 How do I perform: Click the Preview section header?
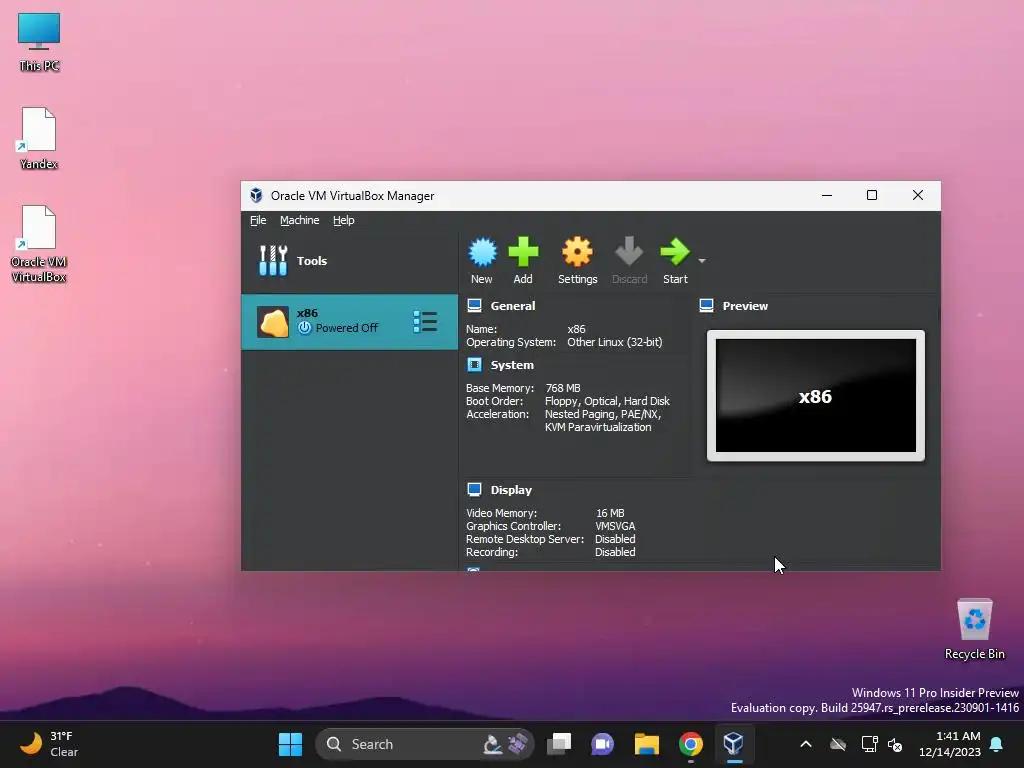(745, 306)
